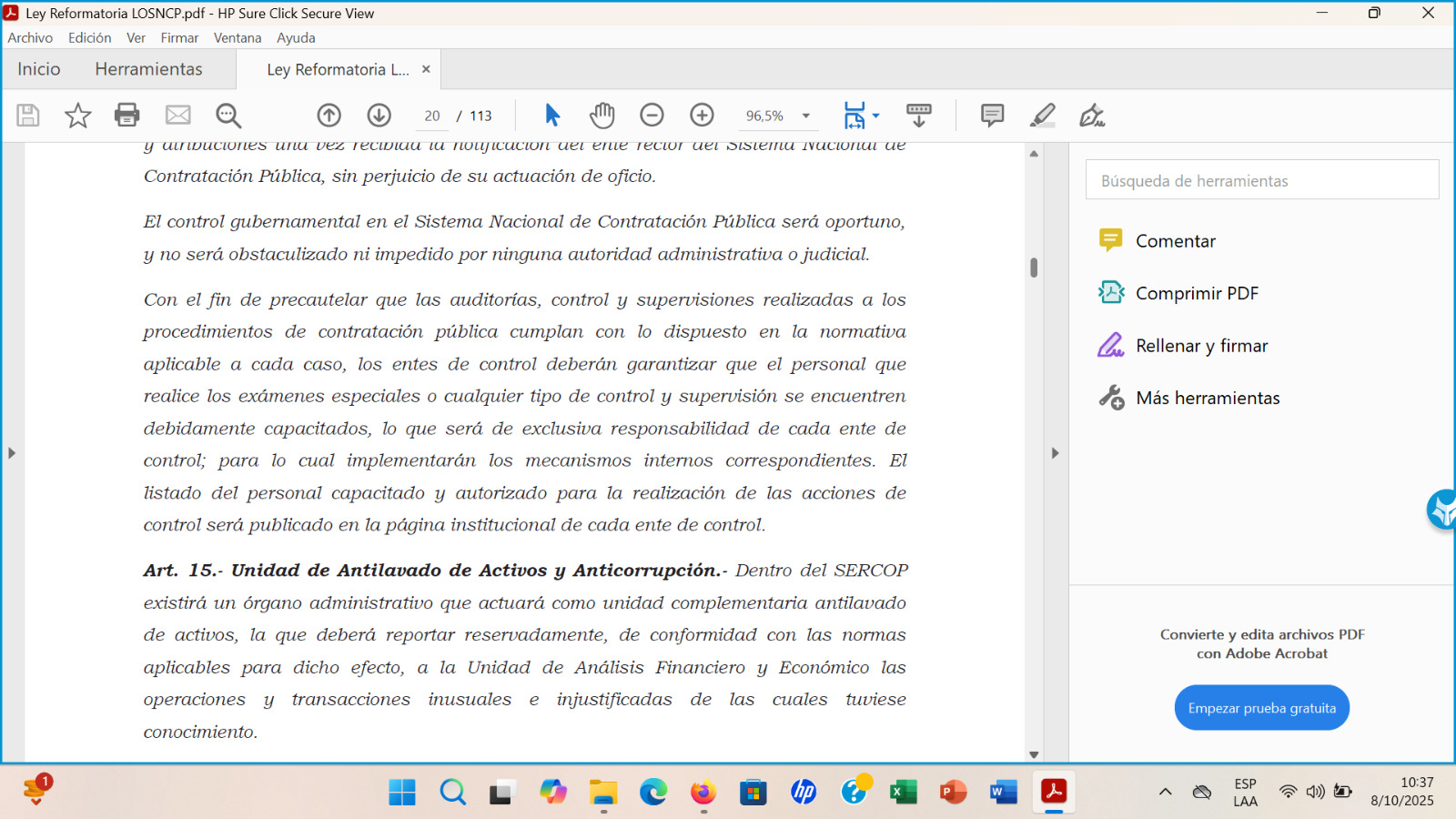Add a sticky note comment
The image size is (1456, 819).
click(992, 116)
